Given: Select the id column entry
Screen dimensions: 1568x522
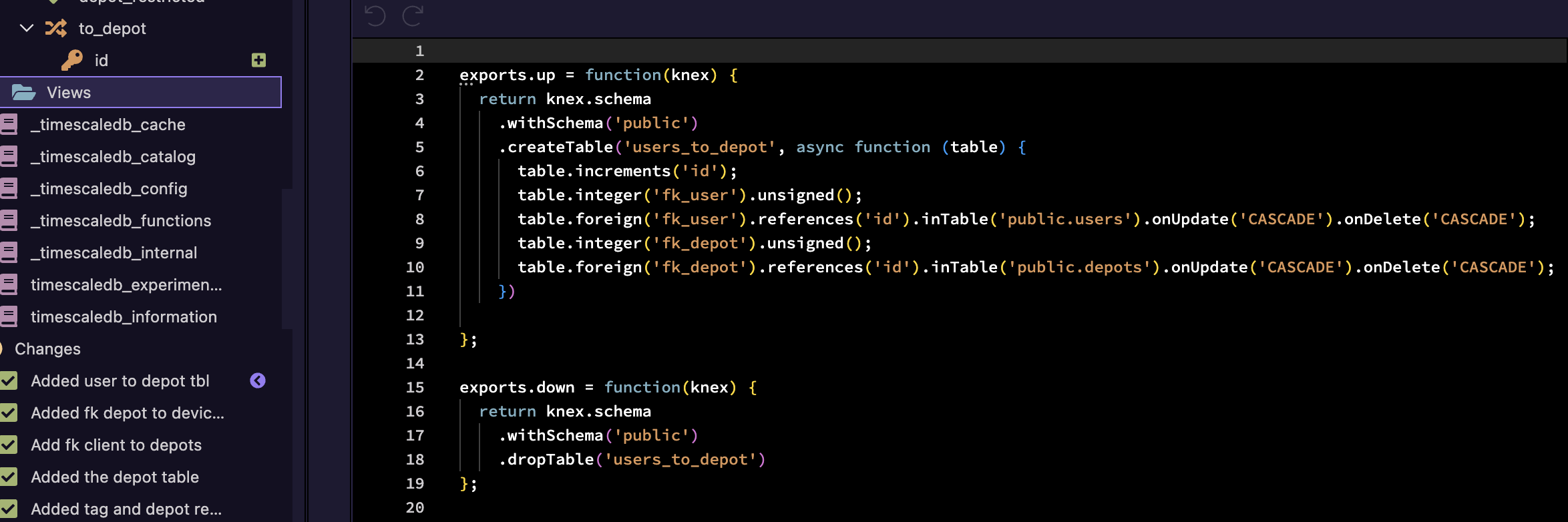Looking at the screenshot, I should 102,61.
